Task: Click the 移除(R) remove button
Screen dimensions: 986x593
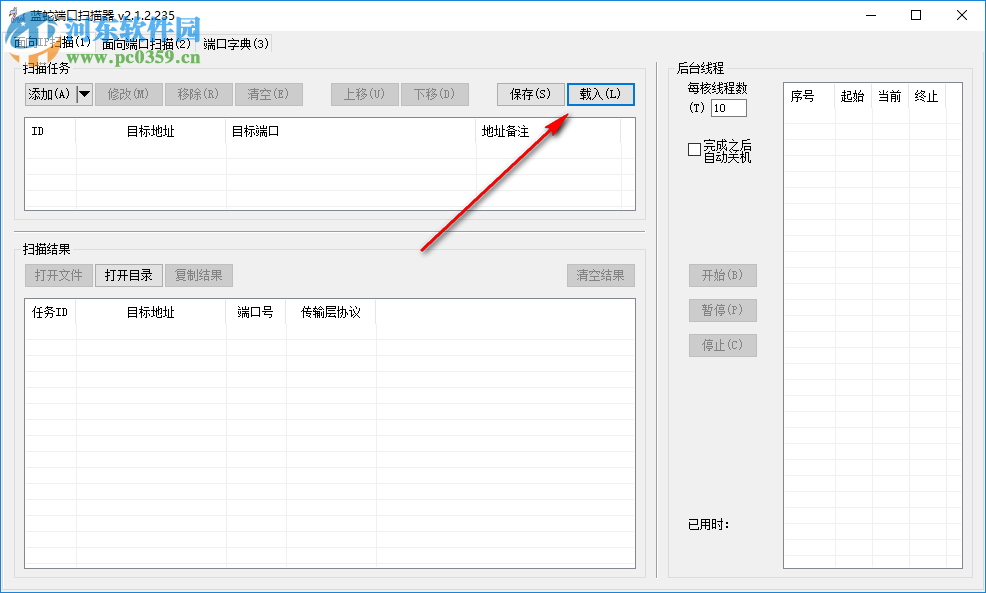Action: pyautogui.click(x=198, y=94)
